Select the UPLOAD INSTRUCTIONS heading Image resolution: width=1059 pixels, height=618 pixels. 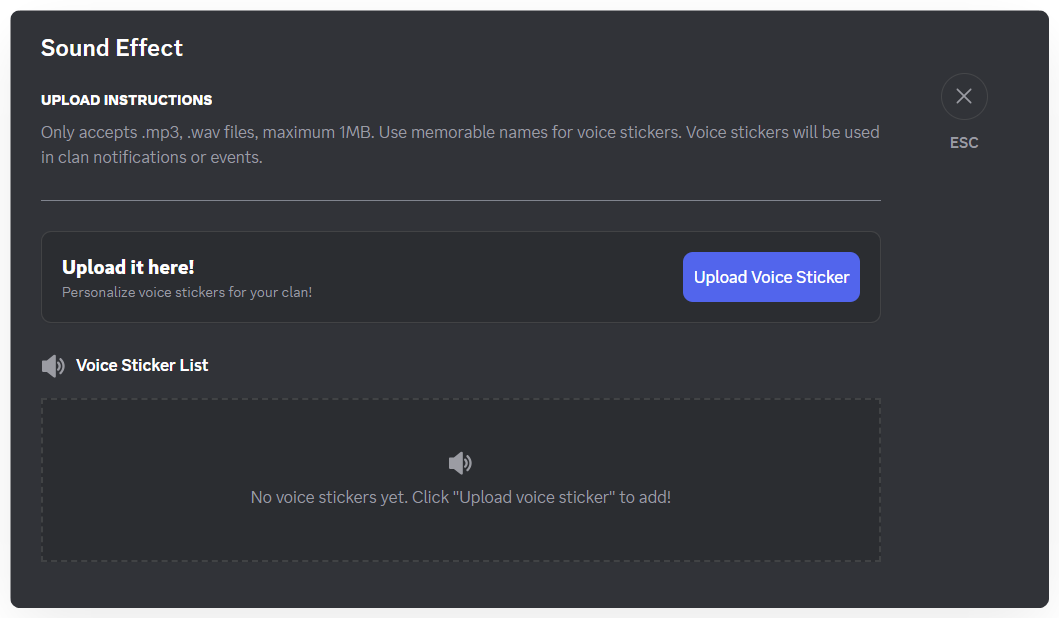click(127, 100)
